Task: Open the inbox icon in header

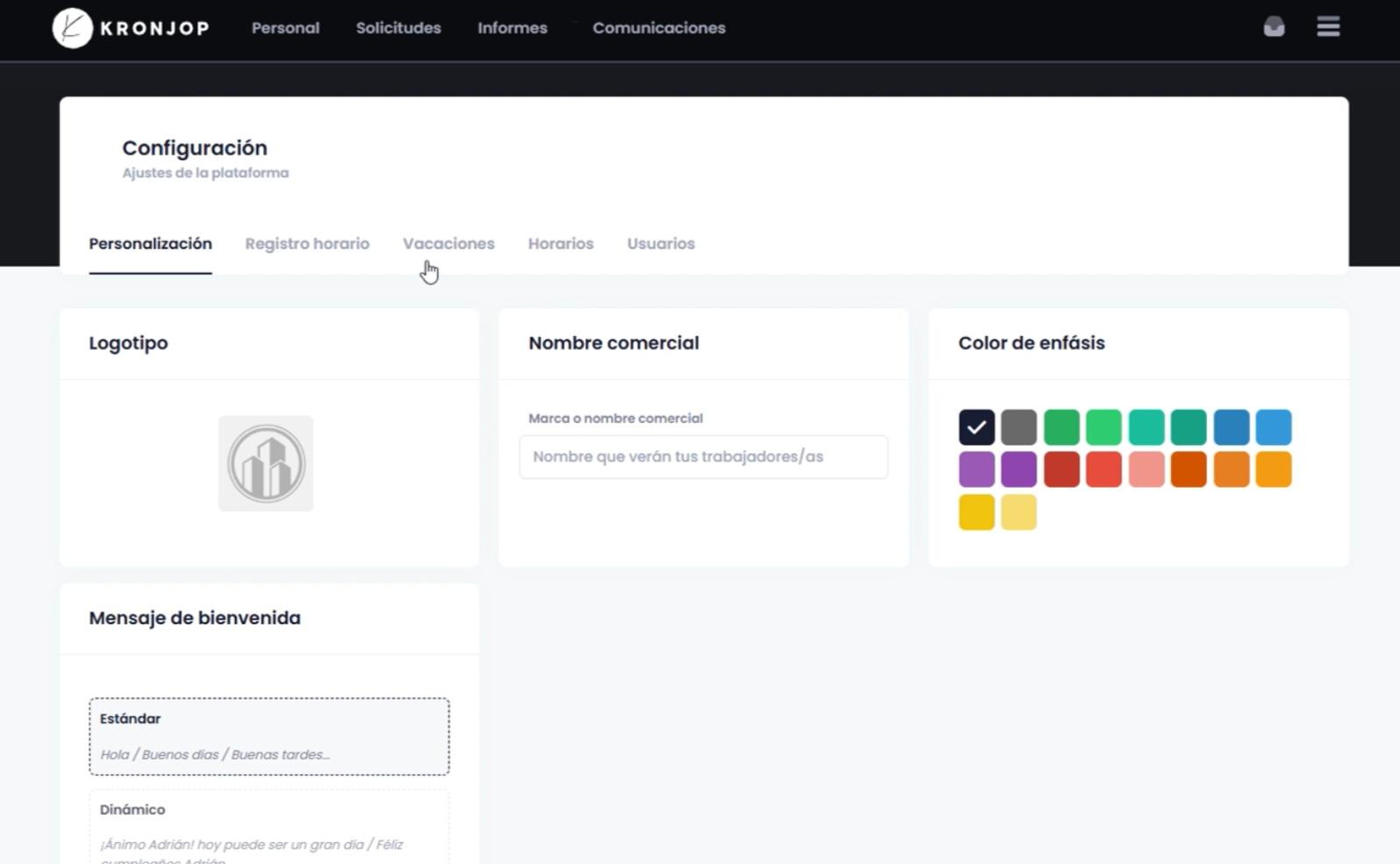Action: [x=1274, y=27]
